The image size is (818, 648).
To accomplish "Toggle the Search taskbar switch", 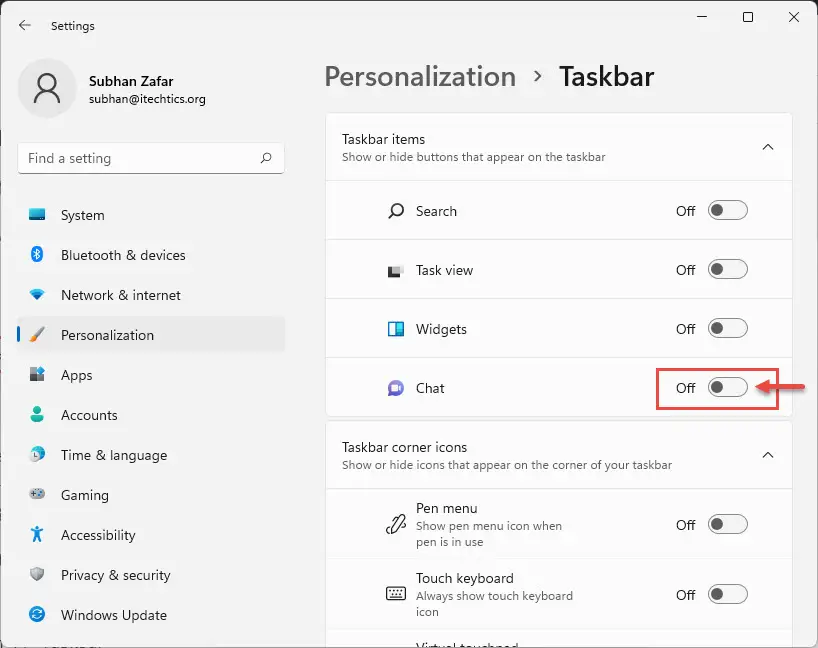I will point(728,210).
